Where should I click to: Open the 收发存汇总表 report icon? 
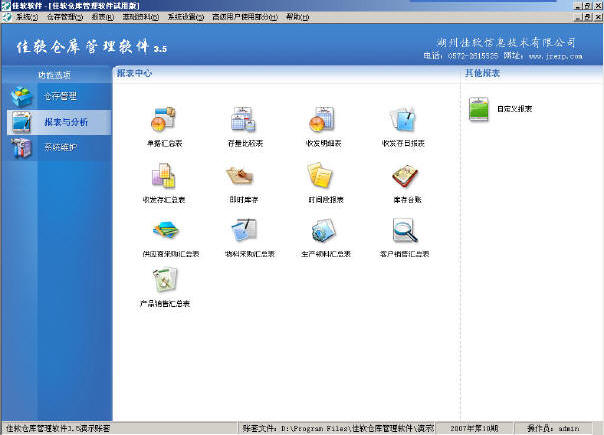pos(164,176)
